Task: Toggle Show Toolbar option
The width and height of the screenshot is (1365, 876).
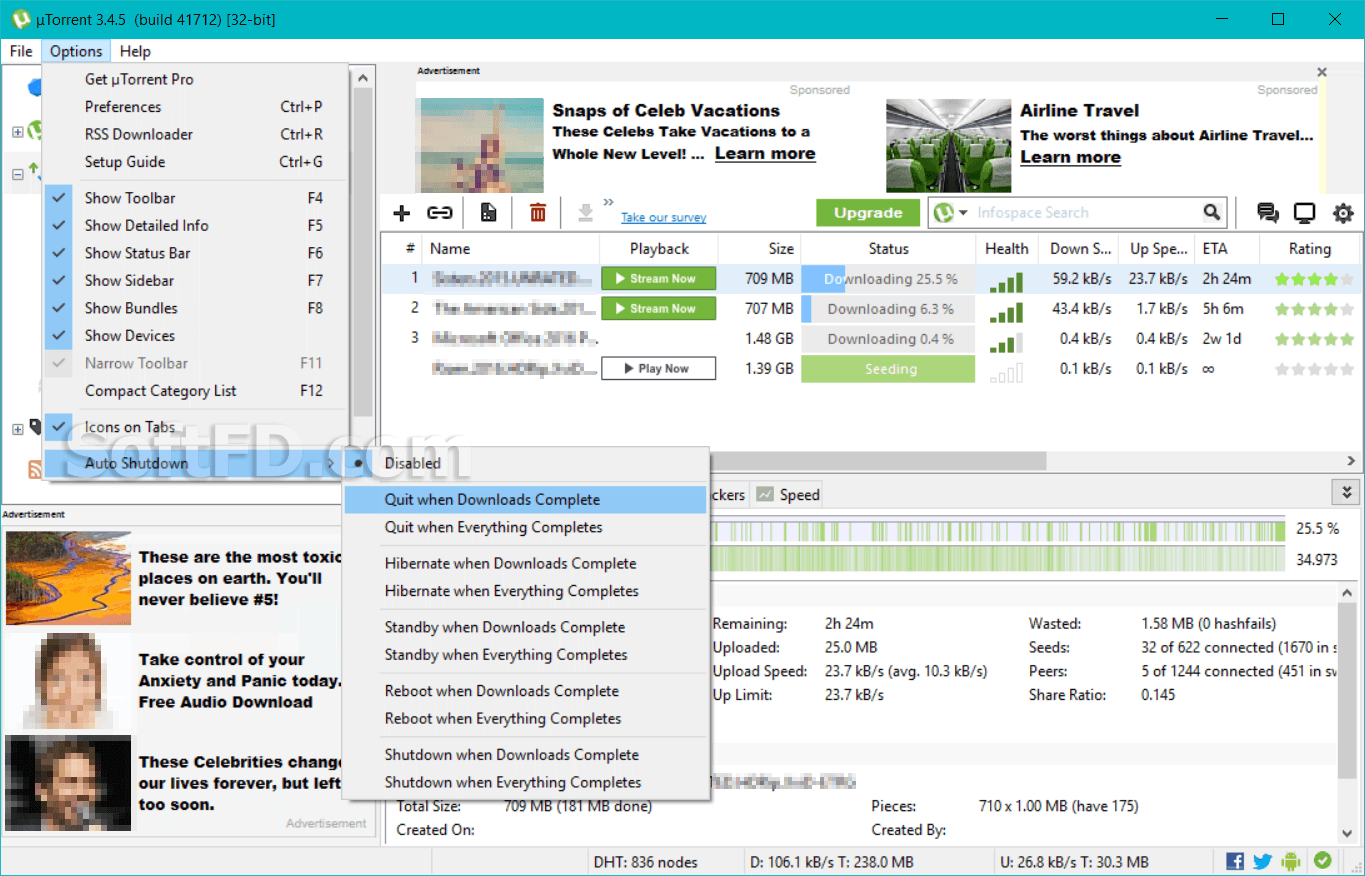Action: pyautogui.click(x=195, y=198)
